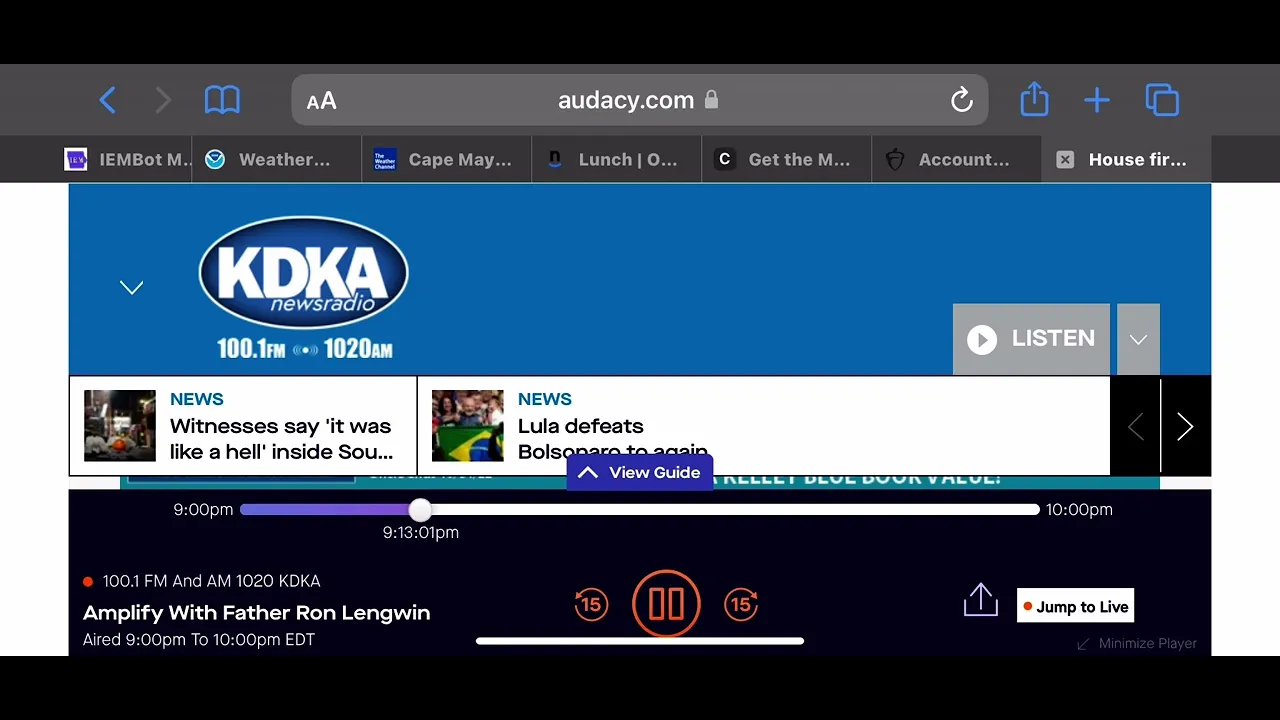Open 'Lula defeats Bolsonaro' article
The image size is (1280, 720).
tap(613, 439)
